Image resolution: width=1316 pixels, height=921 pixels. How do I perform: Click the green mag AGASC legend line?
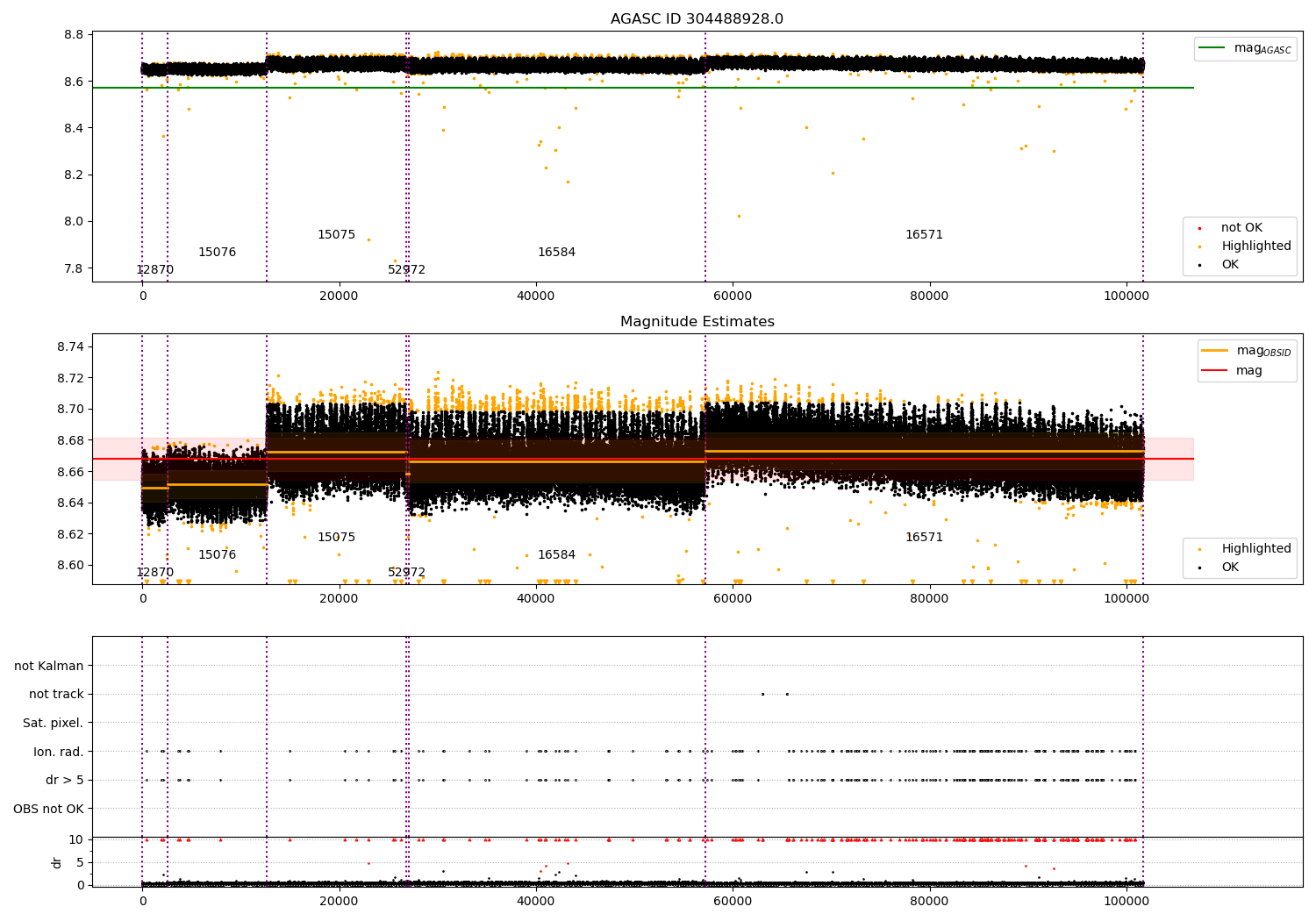1212,48
